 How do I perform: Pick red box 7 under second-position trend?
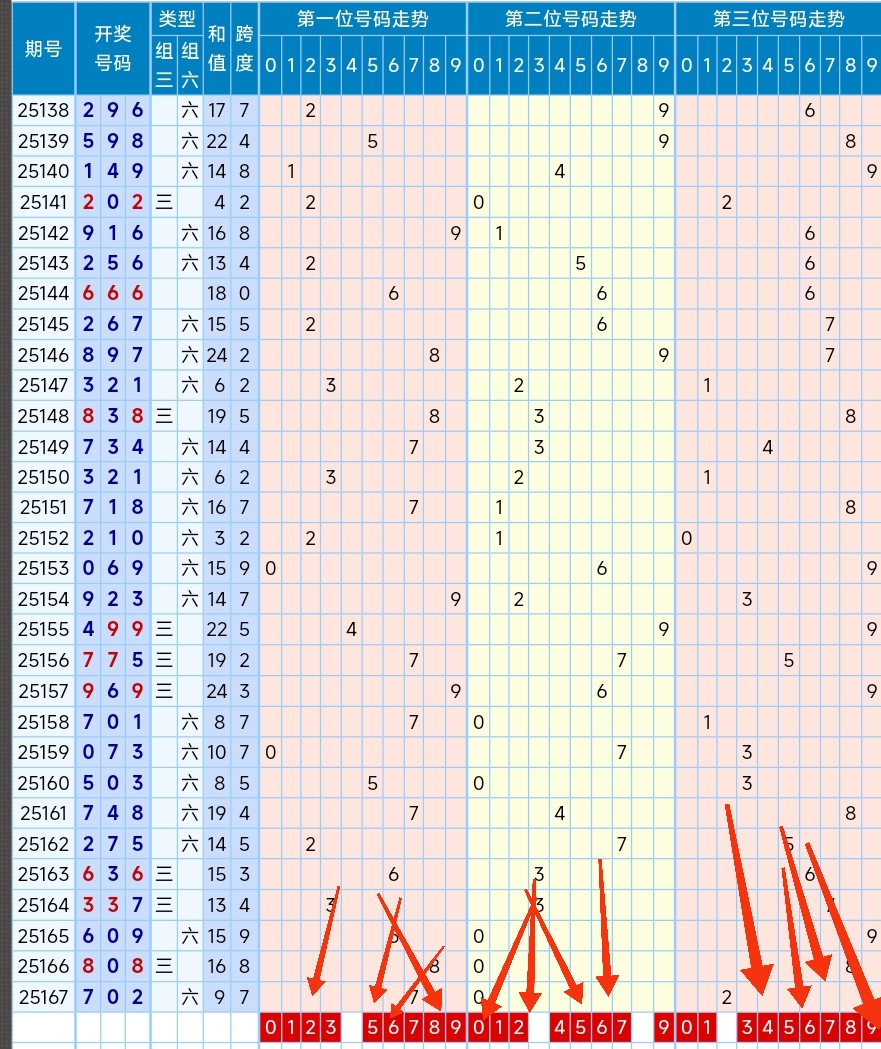(x=621, y=1028)
